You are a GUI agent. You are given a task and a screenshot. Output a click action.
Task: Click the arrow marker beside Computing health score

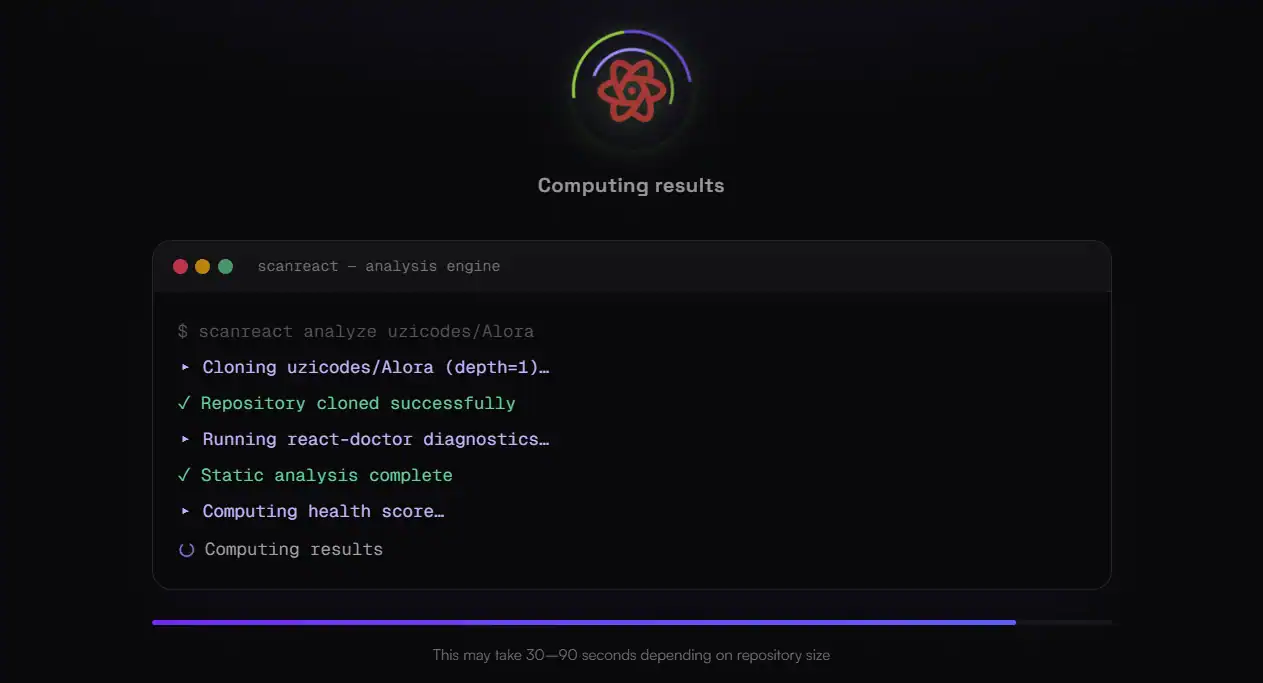pyautogui.click(x=185, y=511)
